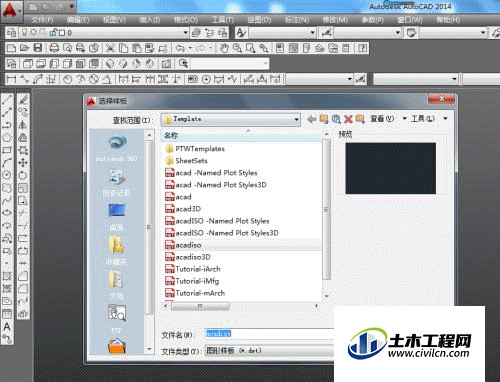Open the 帮助(H) menu

(x=448, y=20)
